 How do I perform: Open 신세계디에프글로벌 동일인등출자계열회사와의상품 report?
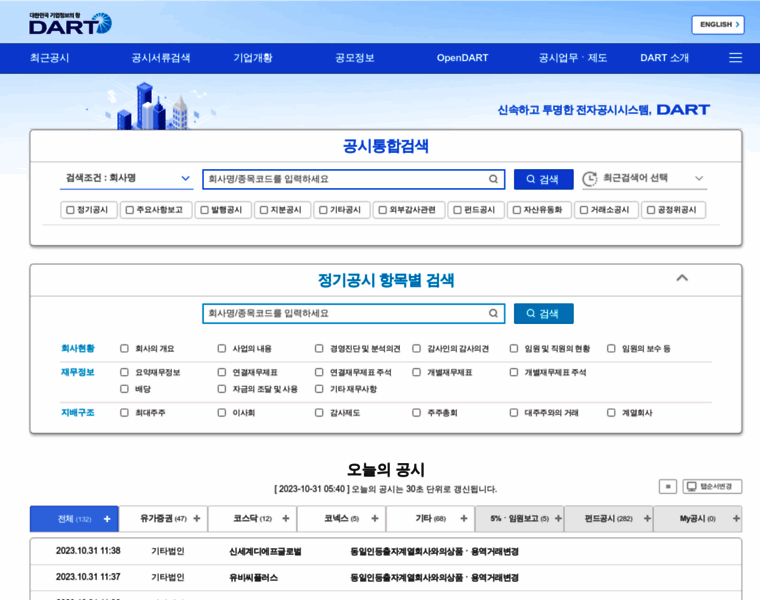coord(434,552)
